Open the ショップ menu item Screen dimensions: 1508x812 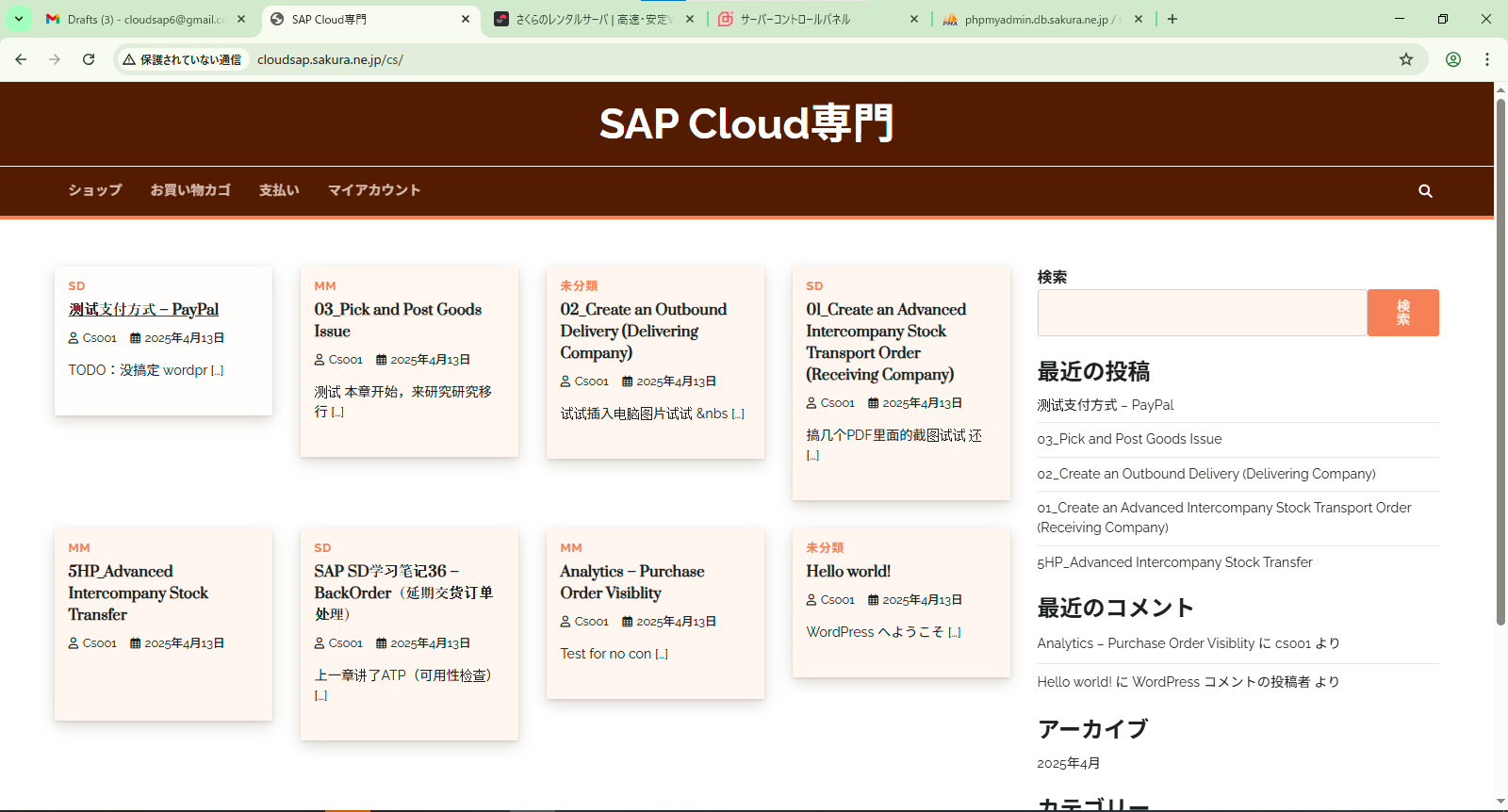[x=95, y=190]
